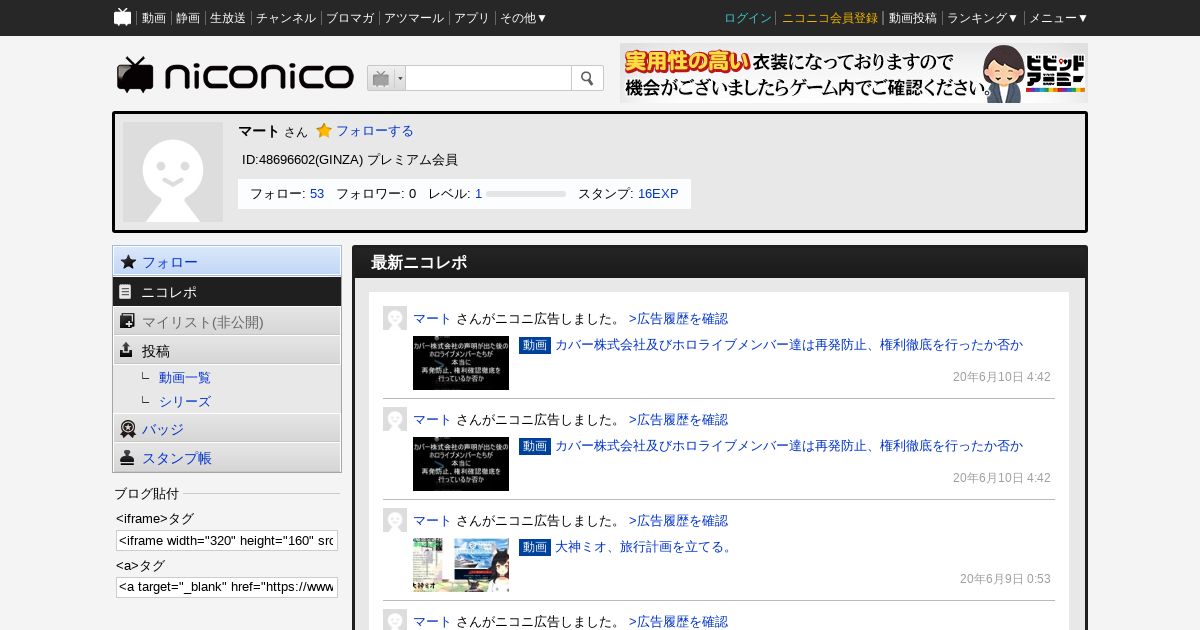Image resolution: width=1200 pixels, height=630 pixels.
Task: Click second report's small avatar icon
Action: (395, 419)
